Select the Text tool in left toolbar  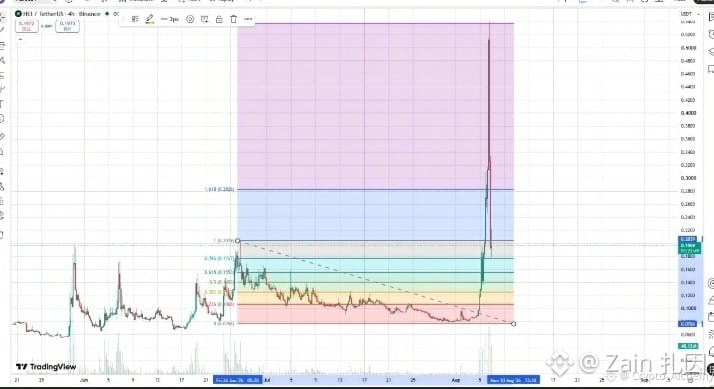click(2, 104)
